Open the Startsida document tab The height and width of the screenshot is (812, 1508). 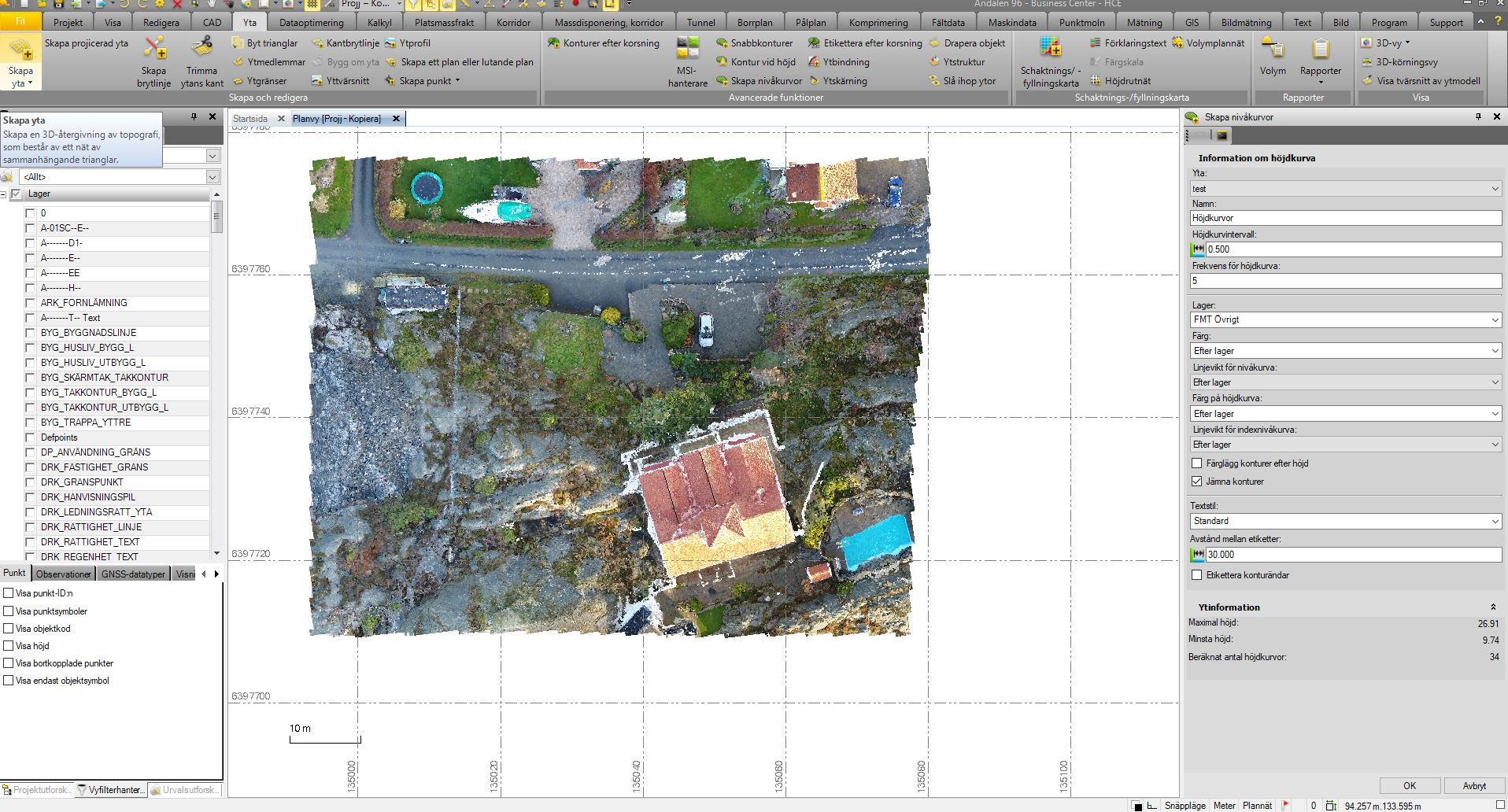tap(250, 119)
